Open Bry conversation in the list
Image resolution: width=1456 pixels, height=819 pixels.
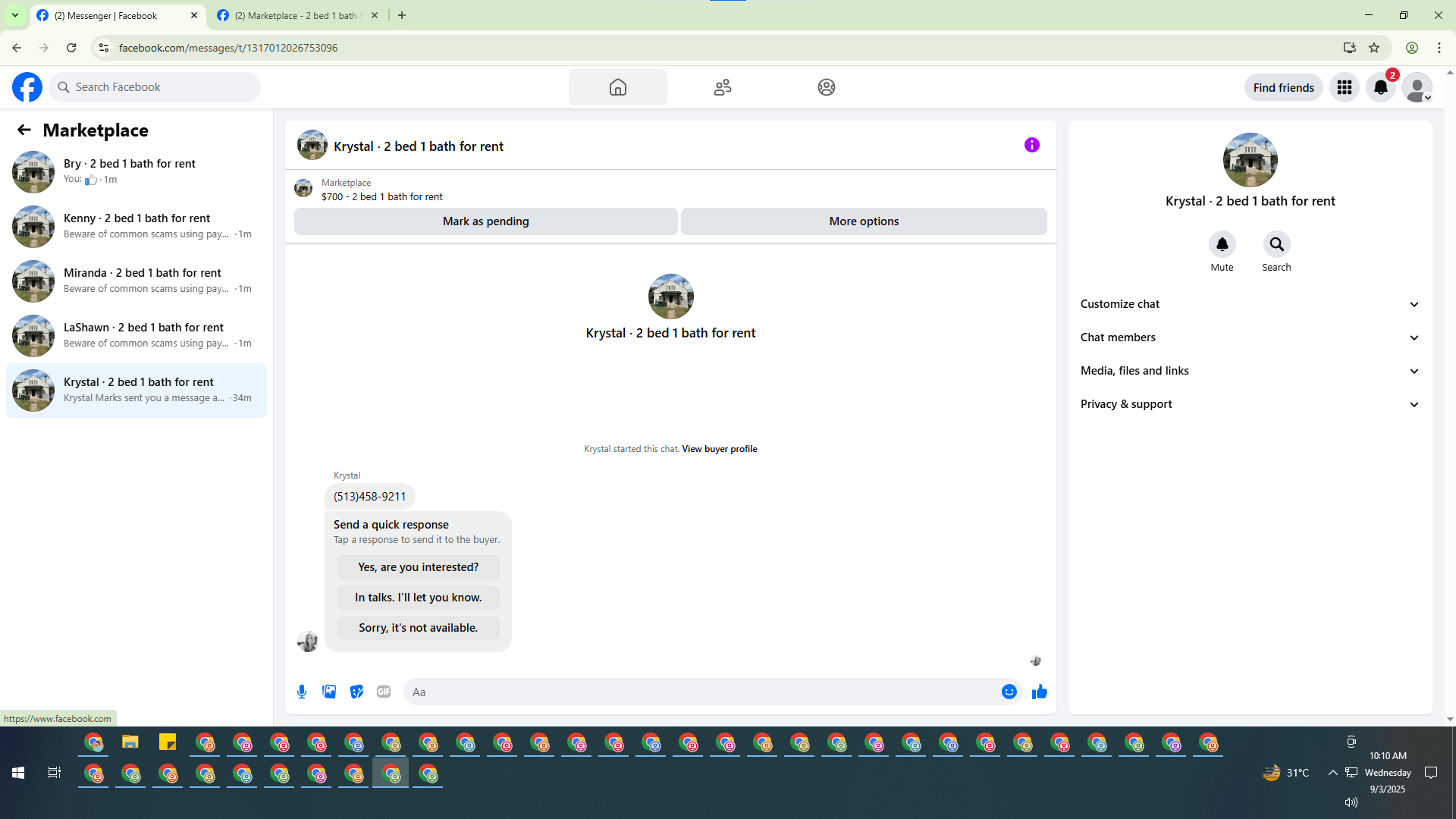[136, 172]
